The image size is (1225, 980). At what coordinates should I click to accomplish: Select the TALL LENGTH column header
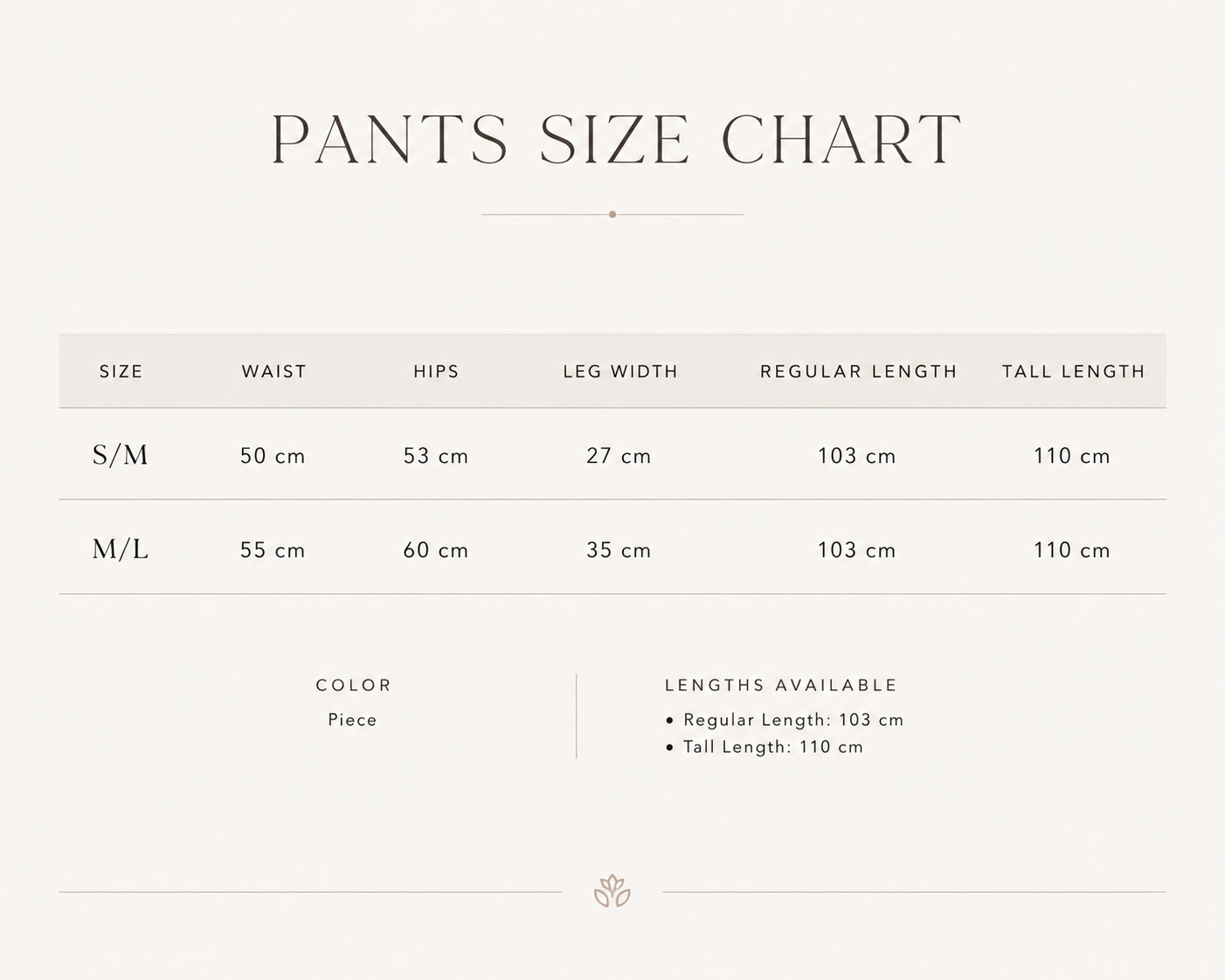pyautogui.click(x=1073, y=371)
